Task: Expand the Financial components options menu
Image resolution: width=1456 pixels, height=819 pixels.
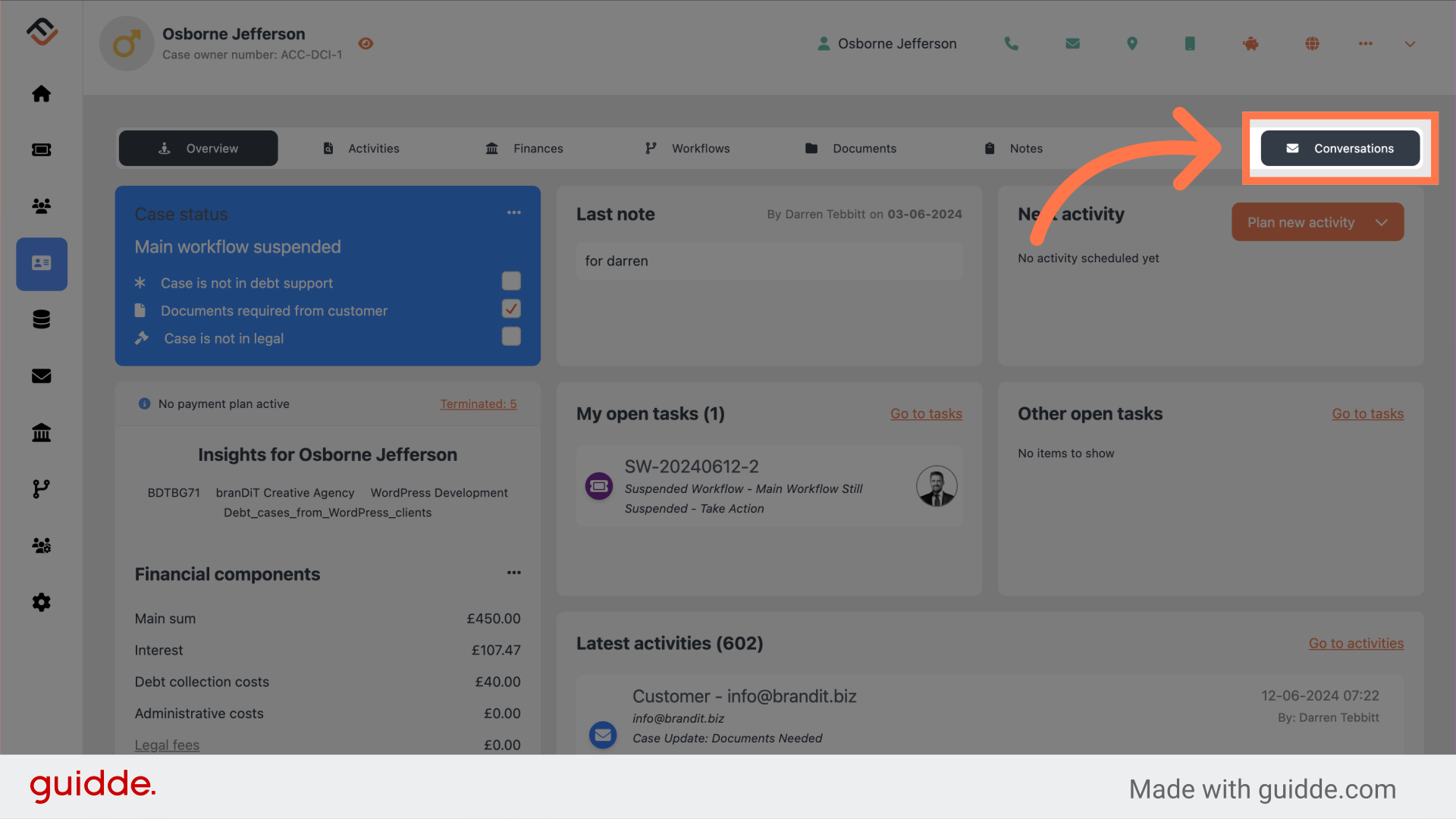Action: (x=513, y=574)
